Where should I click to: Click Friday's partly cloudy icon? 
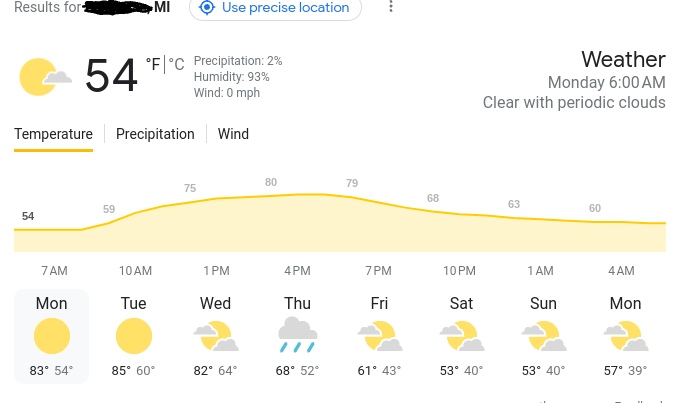[380, 336]
